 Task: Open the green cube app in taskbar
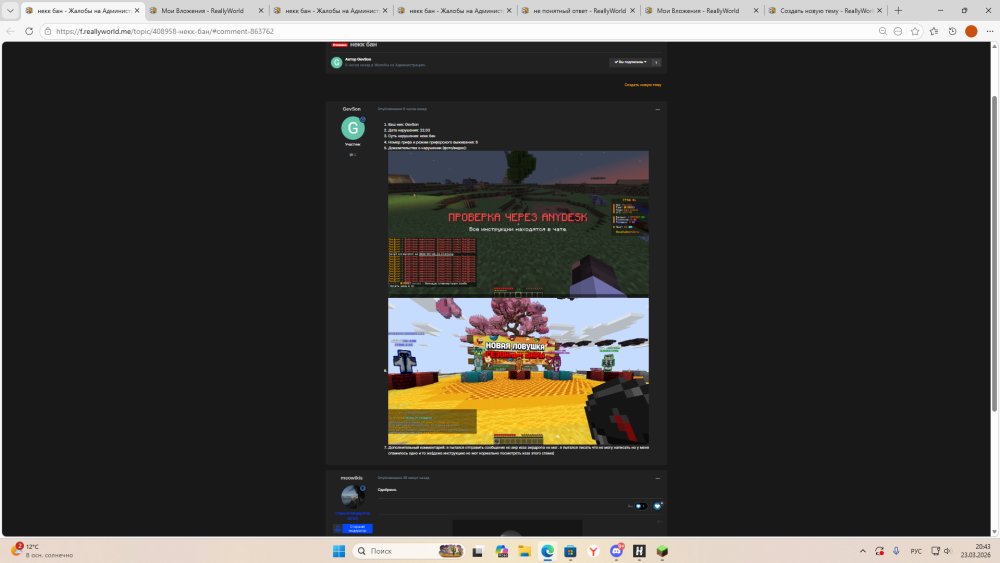click(663, 551)
